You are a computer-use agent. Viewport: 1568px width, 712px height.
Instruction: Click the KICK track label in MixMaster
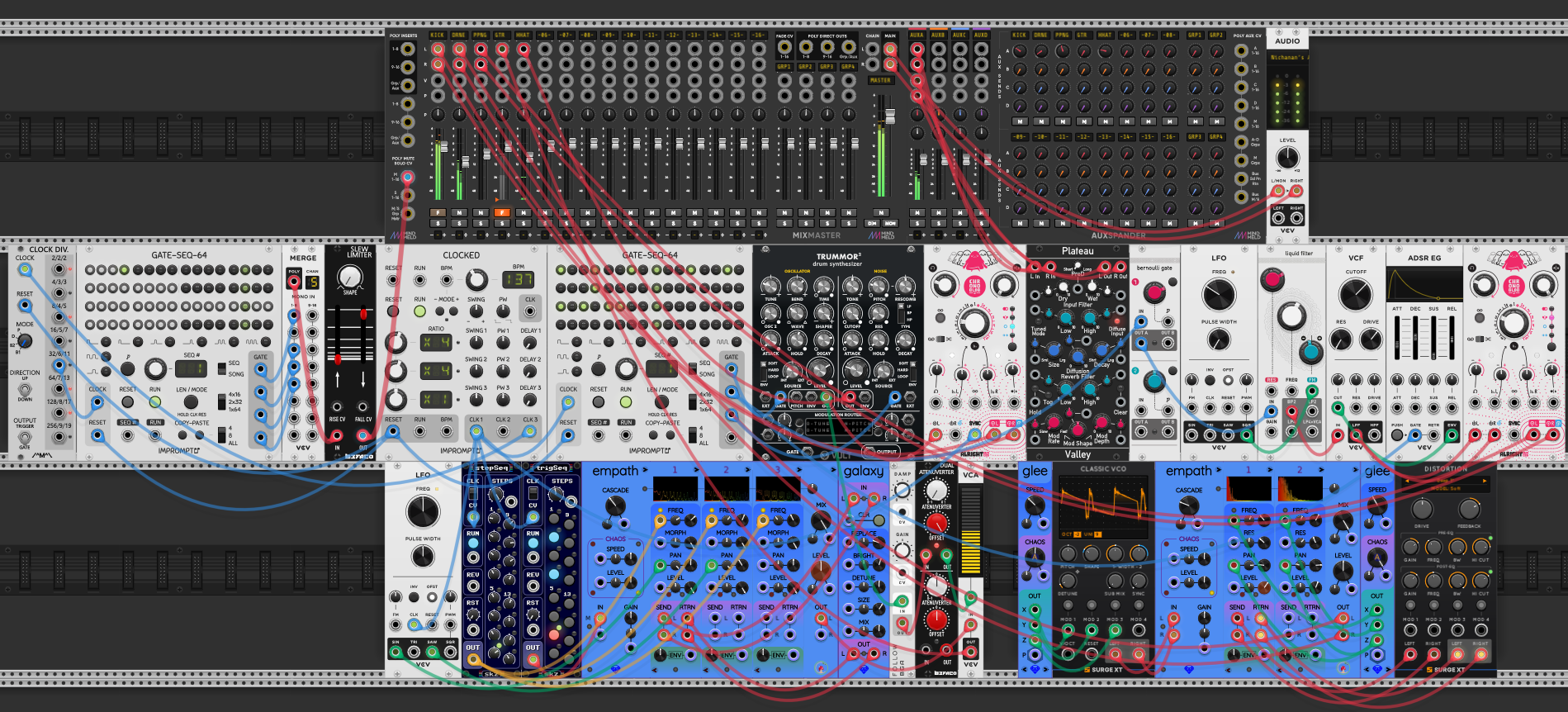tap(438, 36)
